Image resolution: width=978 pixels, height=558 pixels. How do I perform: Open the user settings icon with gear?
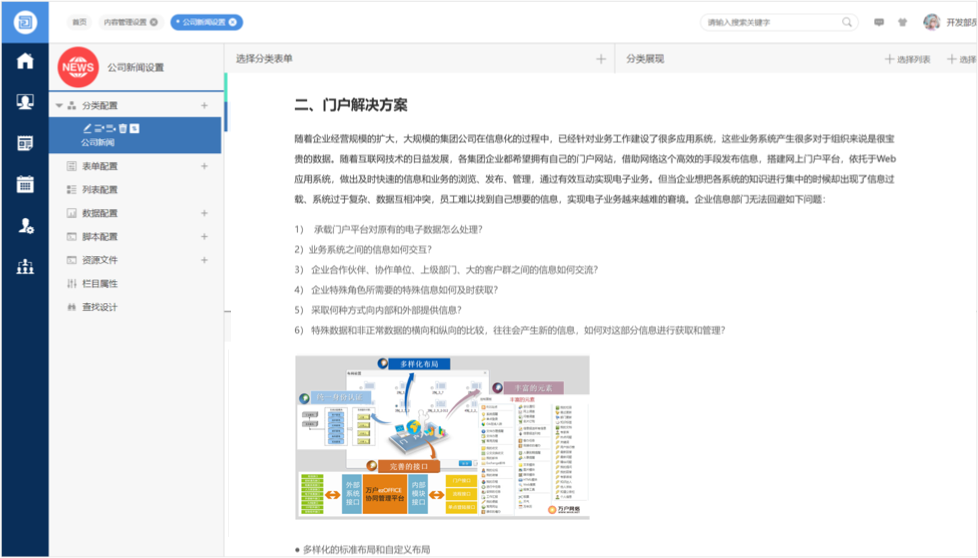click(x=24, y=226)
